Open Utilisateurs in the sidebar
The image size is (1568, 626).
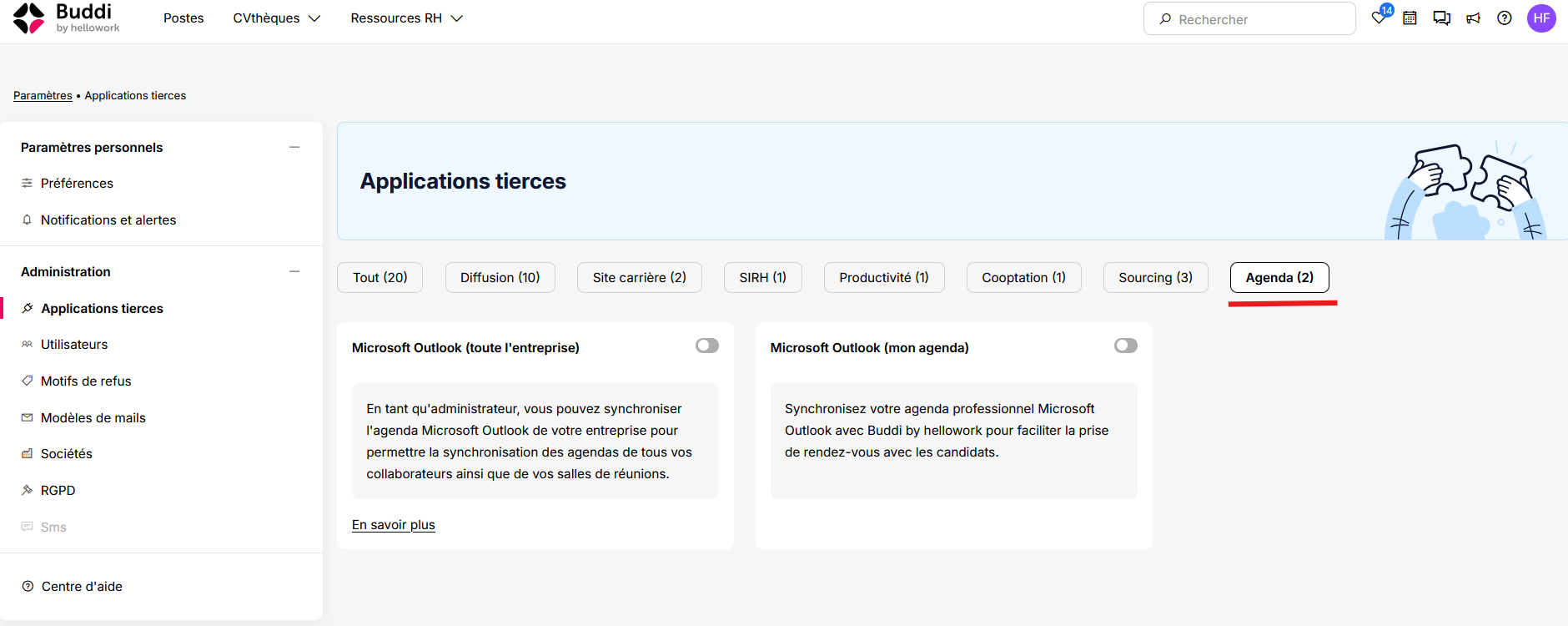pyautogui.click(x=74, y=344)
